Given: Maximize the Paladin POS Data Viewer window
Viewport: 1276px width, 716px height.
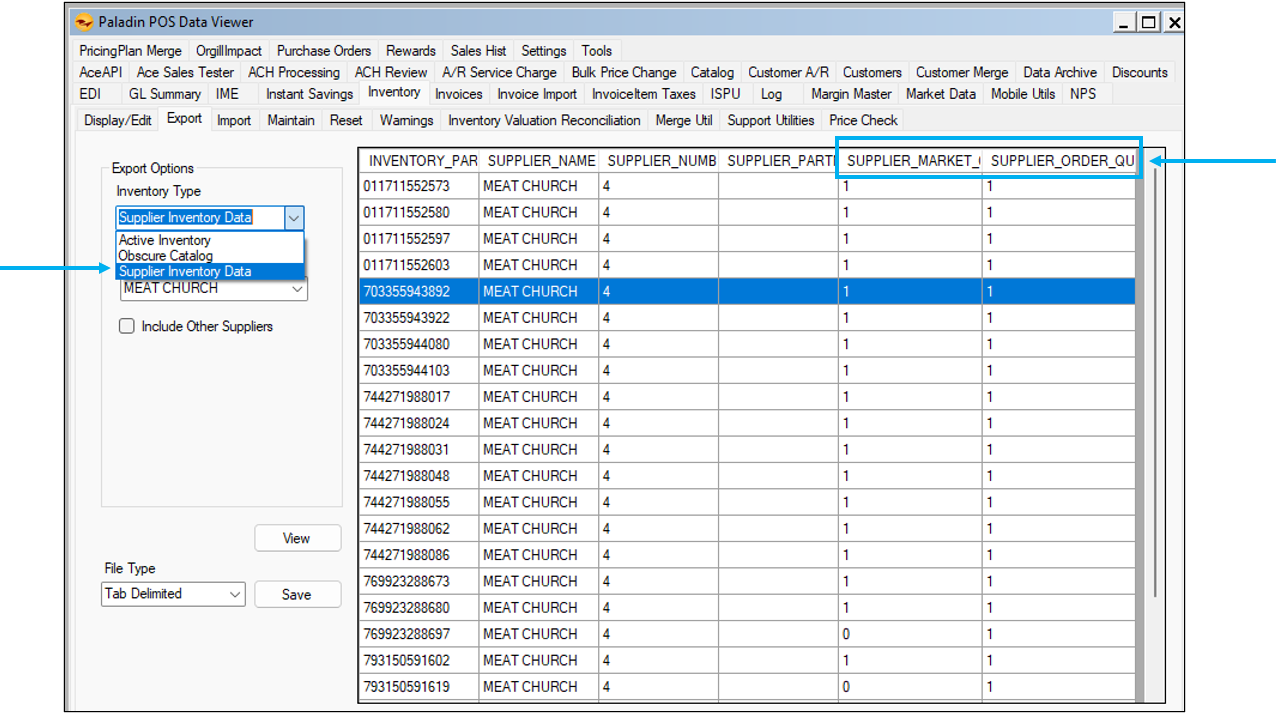Looking at the screenshot, I should click(x=1150, y=22).
